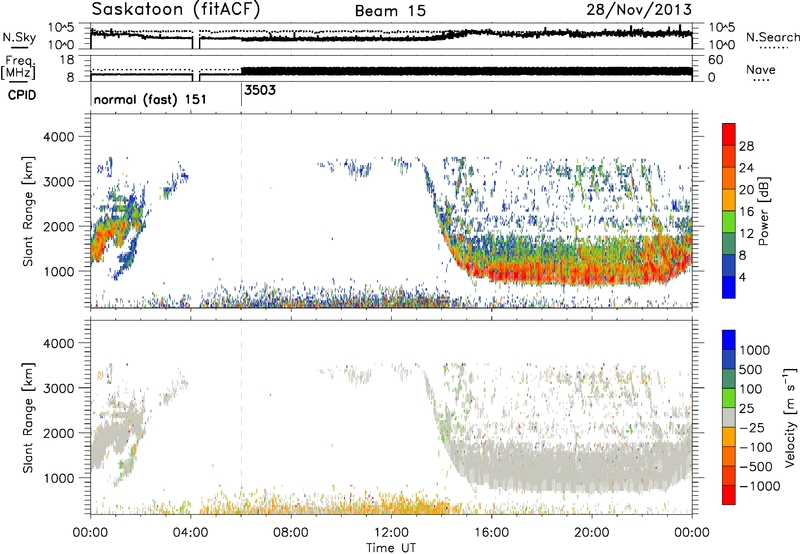Click the 'Slant Range [km]' label of velocity panel

(x=28, y=417)
